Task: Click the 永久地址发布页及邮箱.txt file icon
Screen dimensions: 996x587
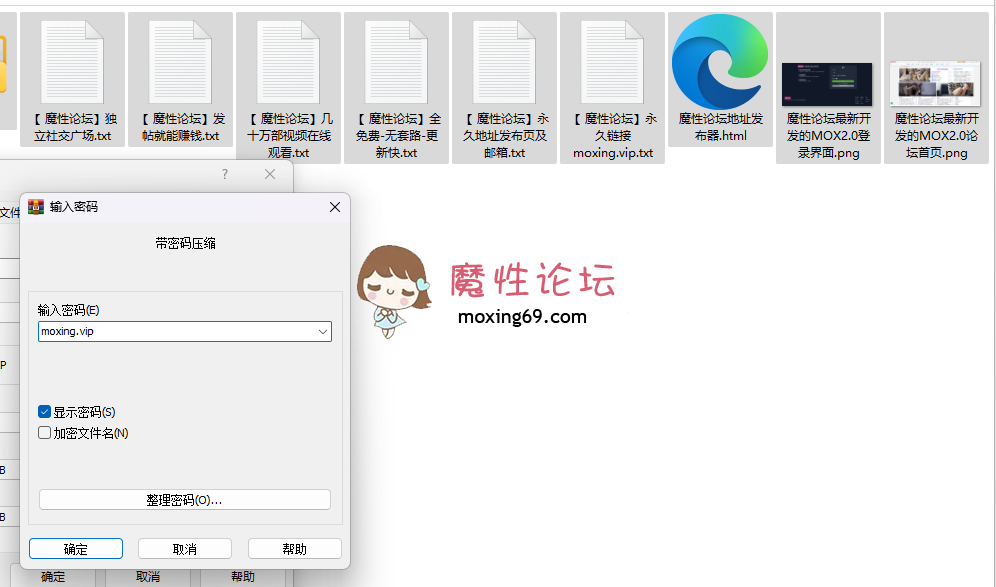Action: click(504, 62)
